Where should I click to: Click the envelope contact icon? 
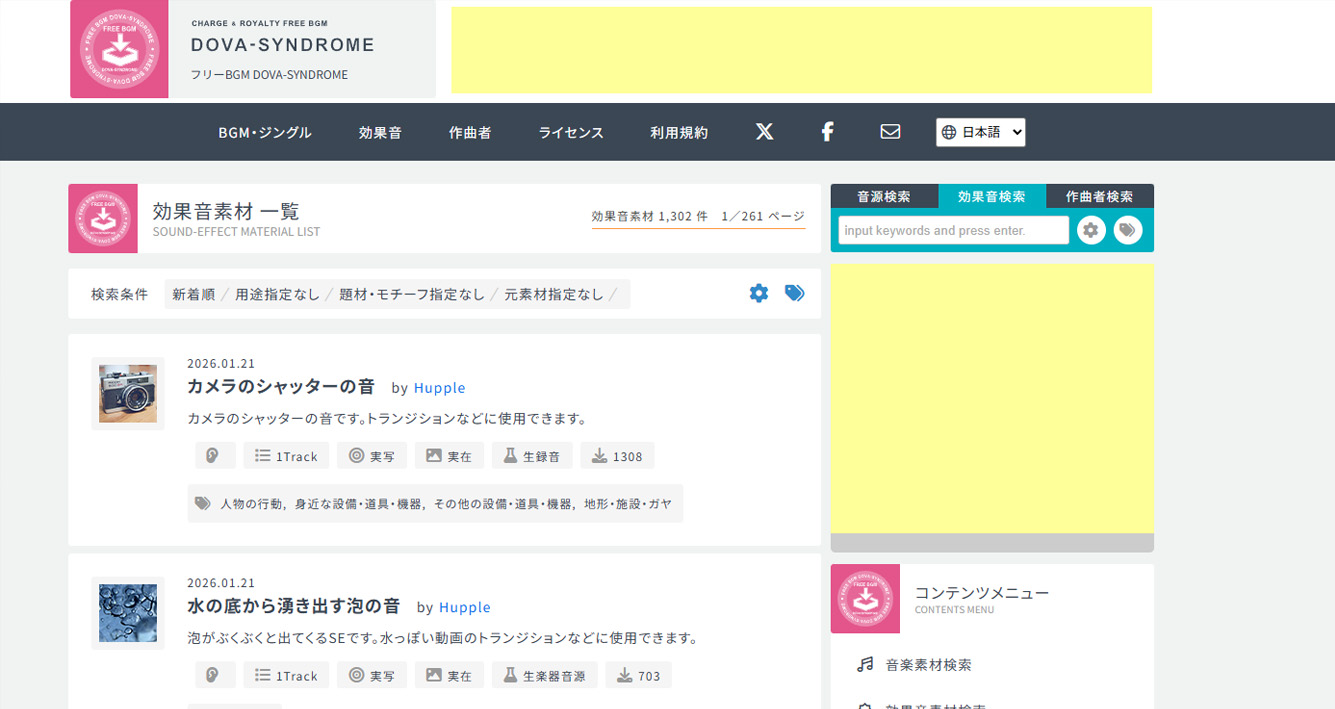point(889,131)
